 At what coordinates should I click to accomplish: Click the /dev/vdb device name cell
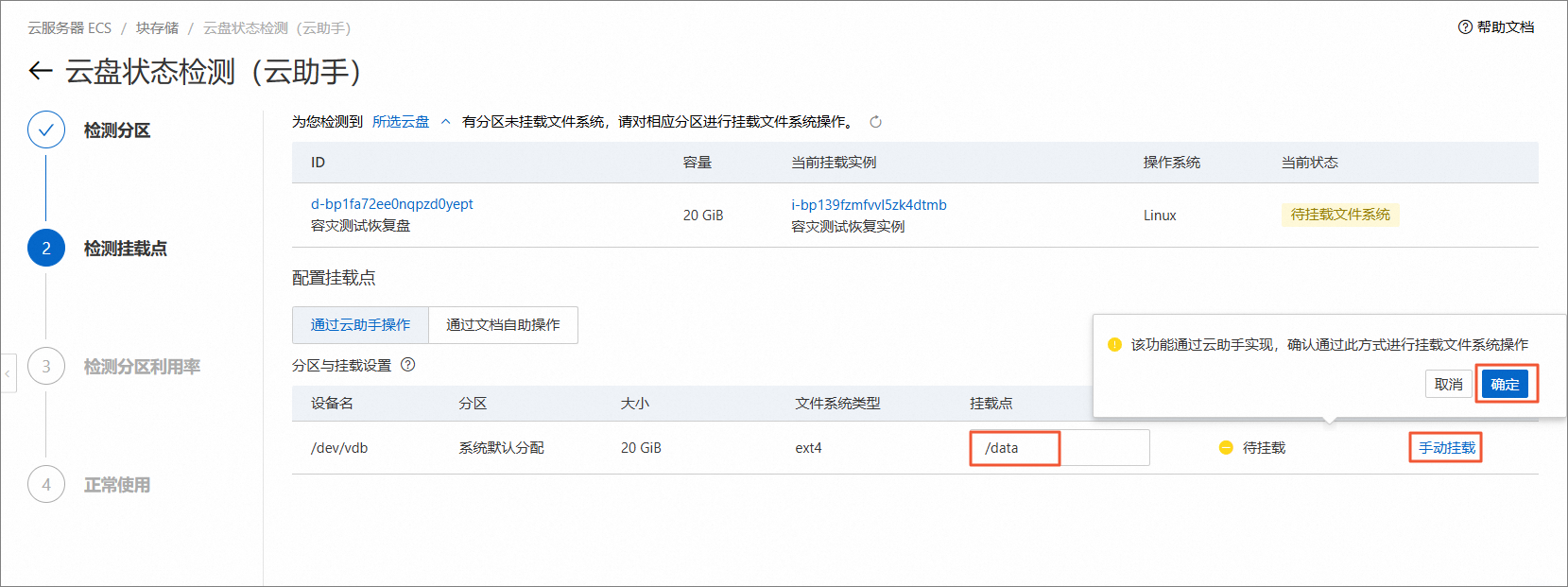[339, 448]
